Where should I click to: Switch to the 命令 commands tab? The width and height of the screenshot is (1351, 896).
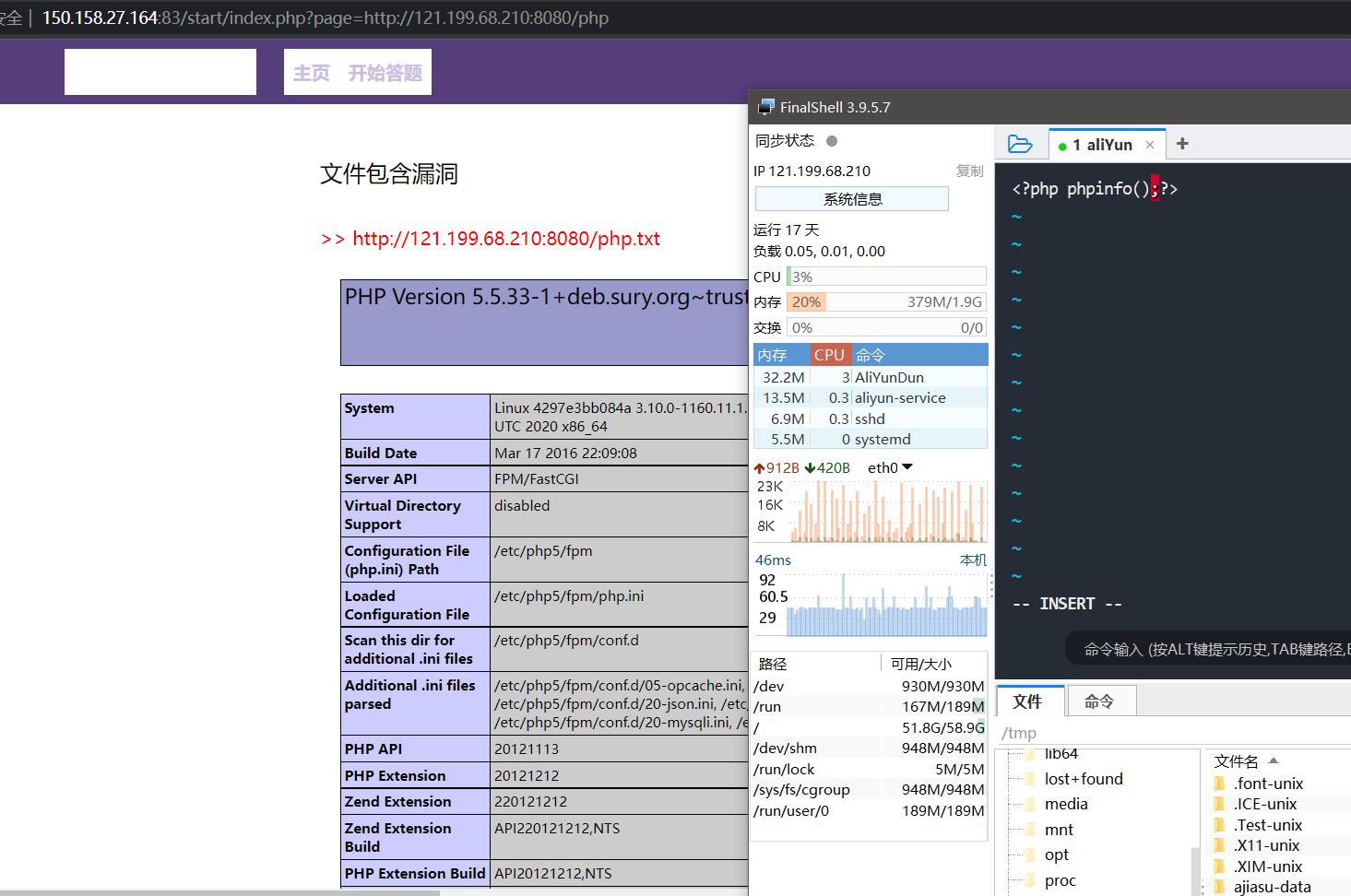click(1100, 701)
